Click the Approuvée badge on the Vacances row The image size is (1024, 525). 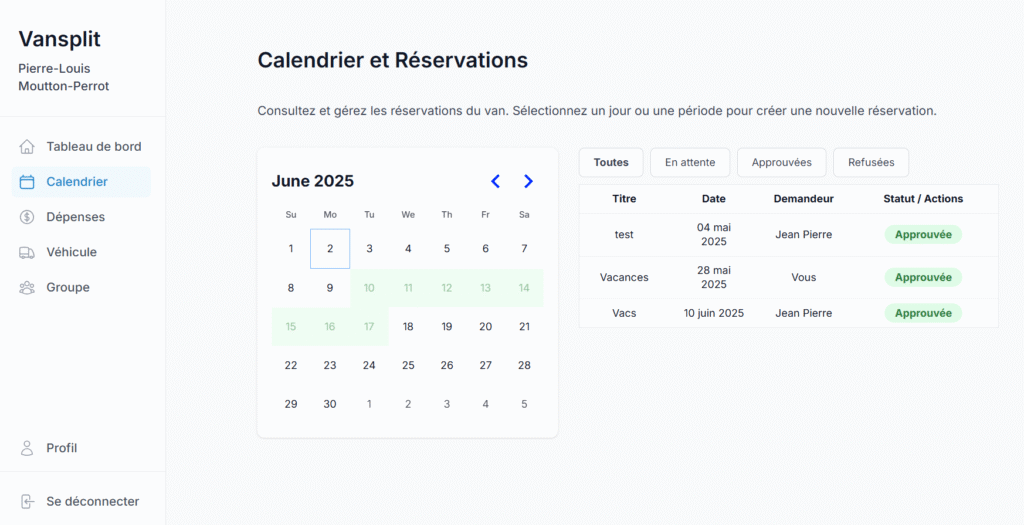coord(922,277)
